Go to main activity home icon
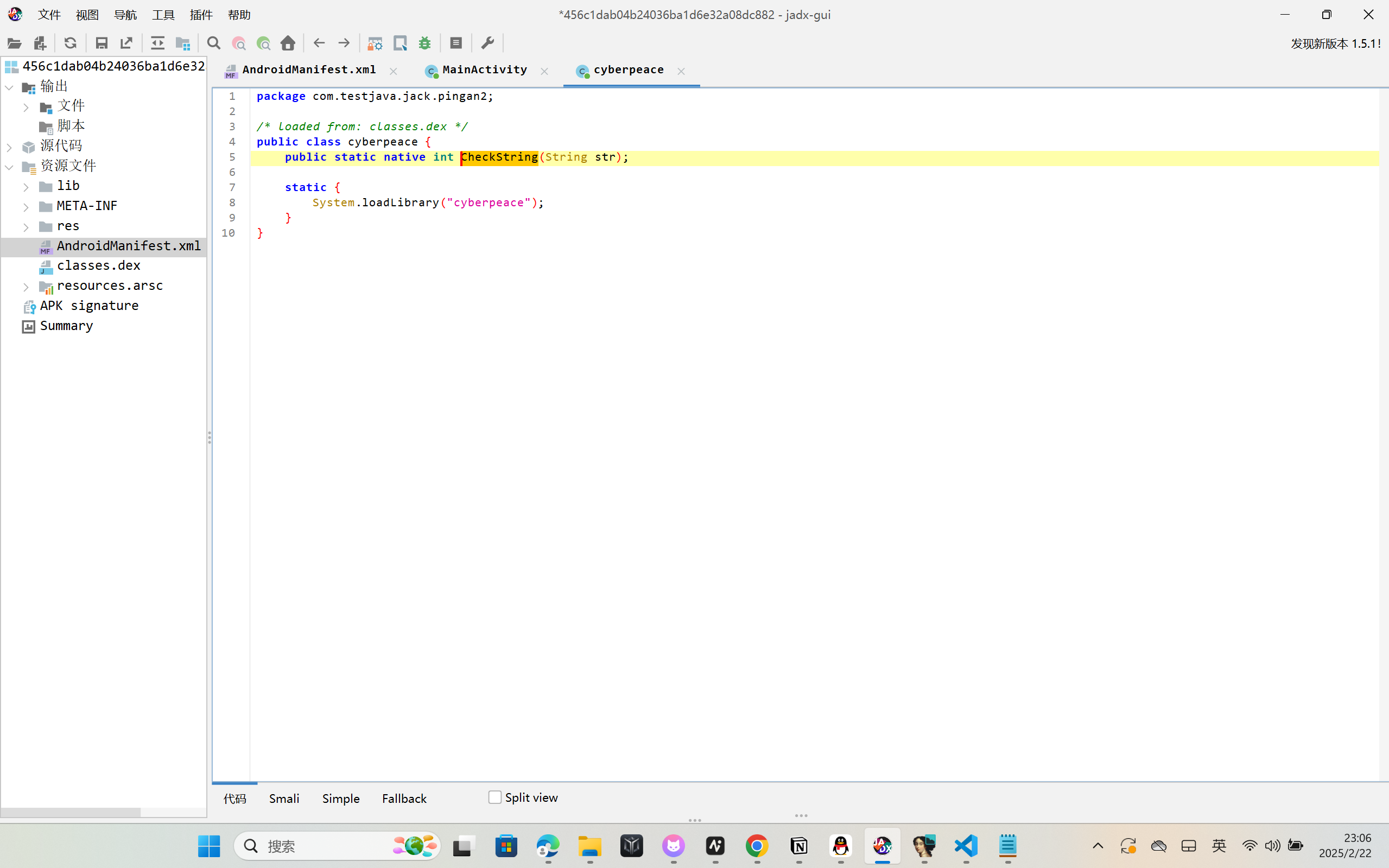 click(x=288, y=43)
